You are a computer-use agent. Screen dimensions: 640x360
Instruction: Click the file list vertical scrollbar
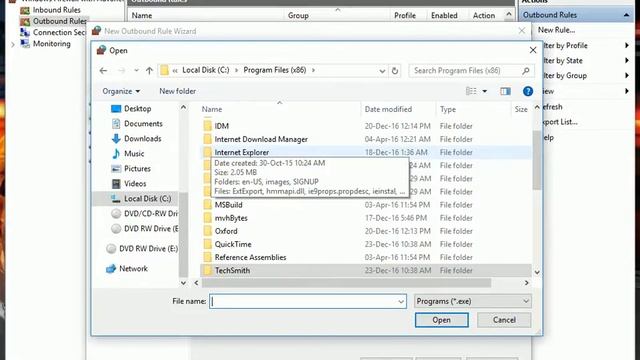click(x=537, y=159)
